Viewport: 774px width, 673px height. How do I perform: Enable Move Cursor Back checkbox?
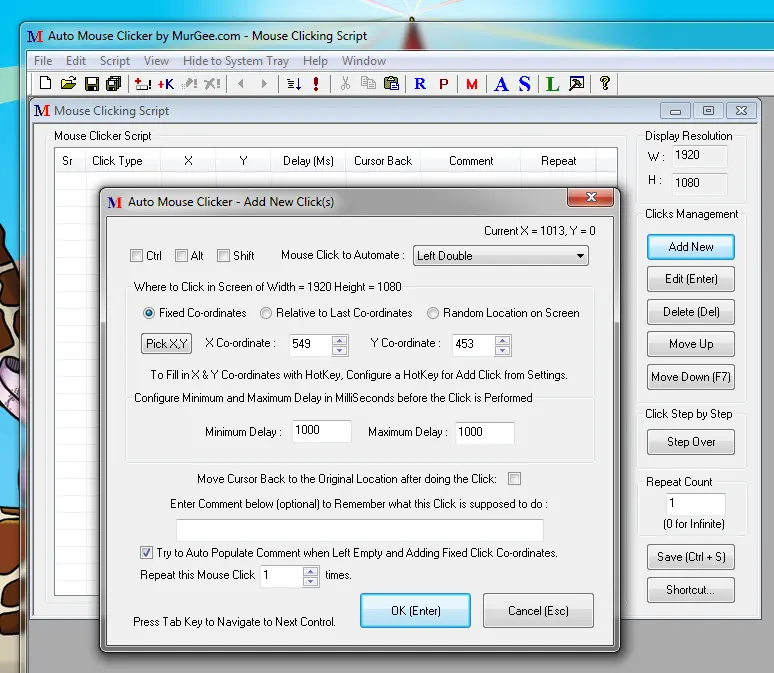[x=514, y=478]
